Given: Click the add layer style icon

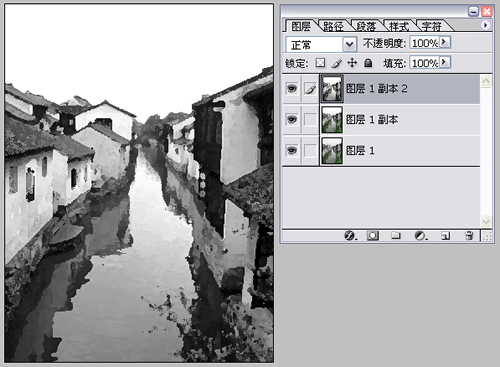Looking at the screenshot, I should (350, 236).
